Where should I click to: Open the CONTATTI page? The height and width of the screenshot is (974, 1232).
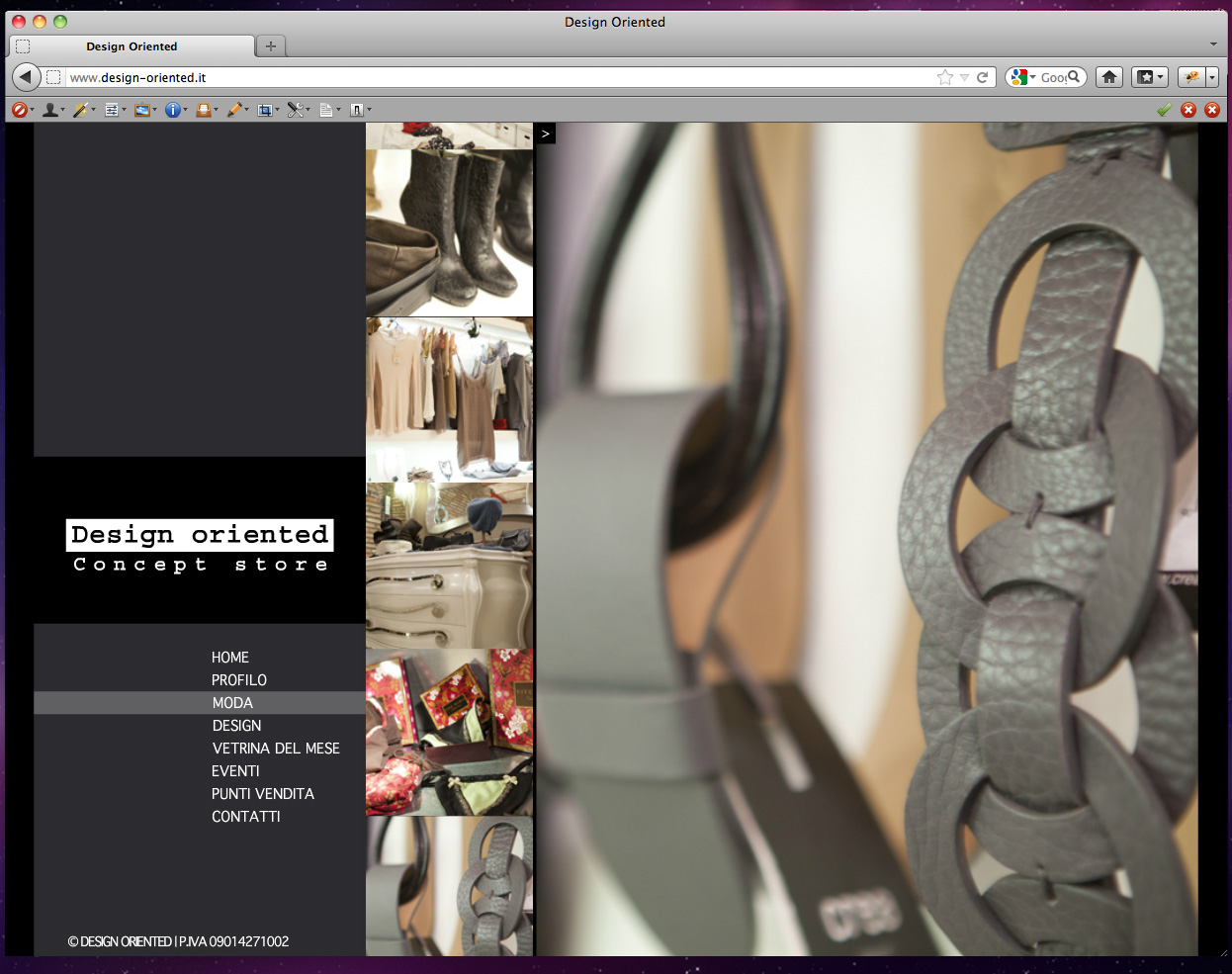pos(246,817)
